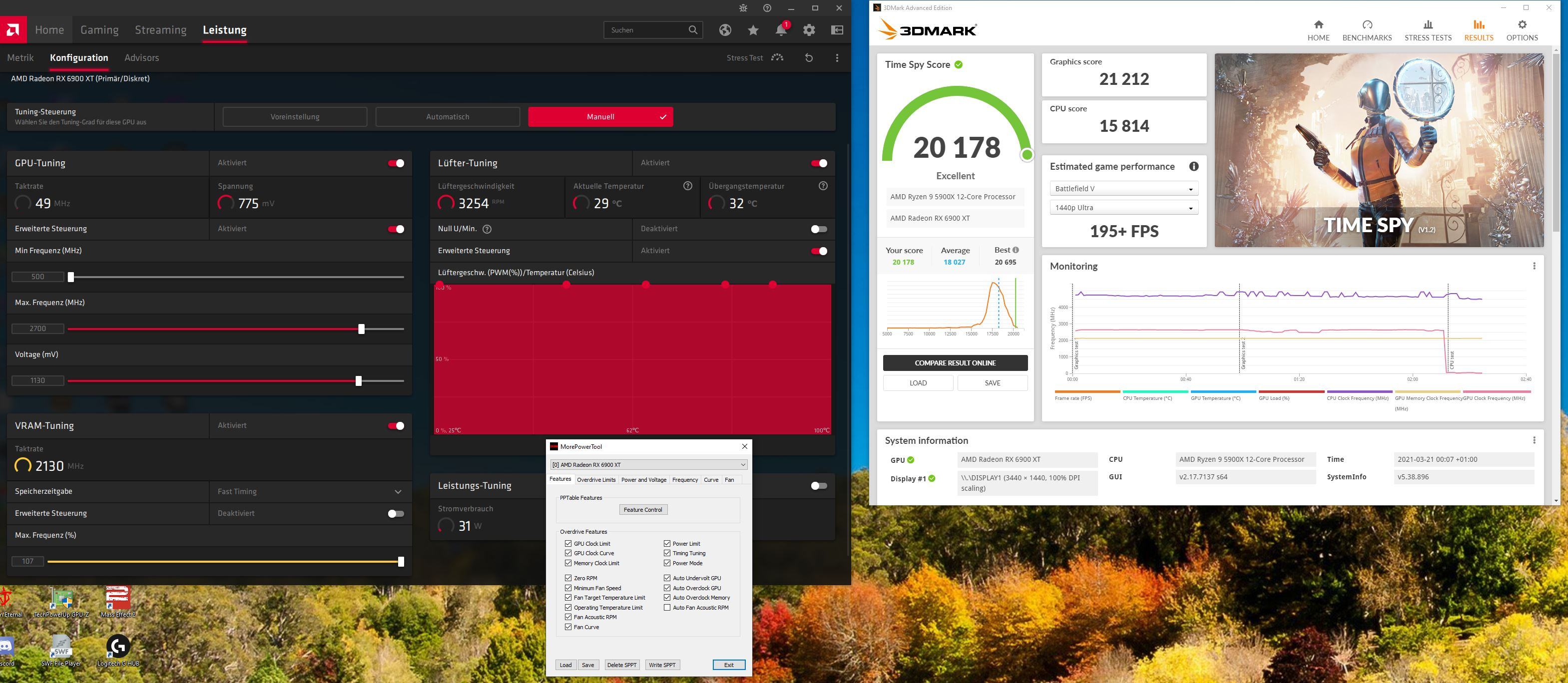1568x683 pixels.
Task: Open Overdrive Limits tab in MorePowerTool
Action: (596, 479)
